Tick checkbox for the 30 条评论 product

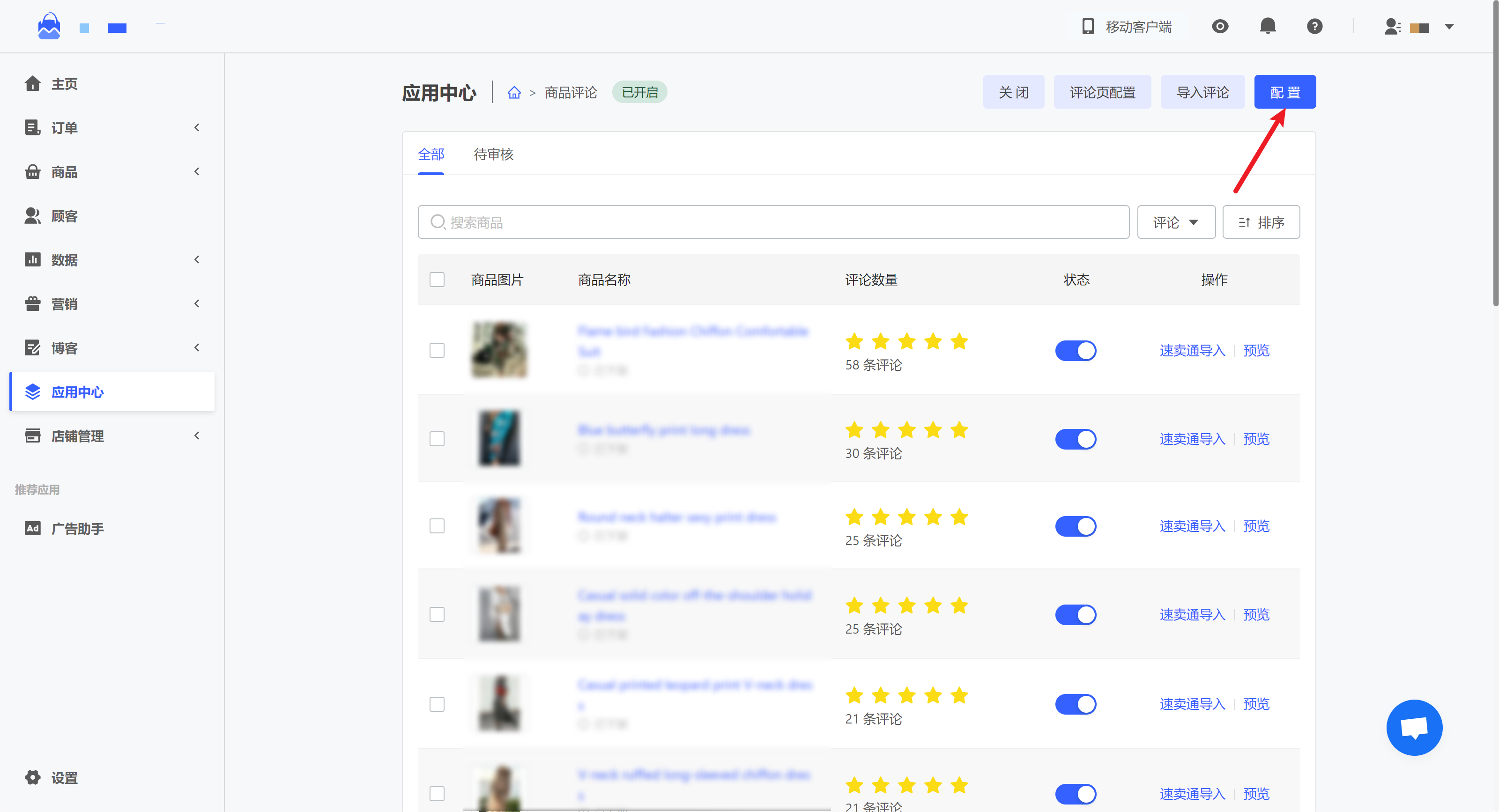pyautogui.click(x=437, y=439)
